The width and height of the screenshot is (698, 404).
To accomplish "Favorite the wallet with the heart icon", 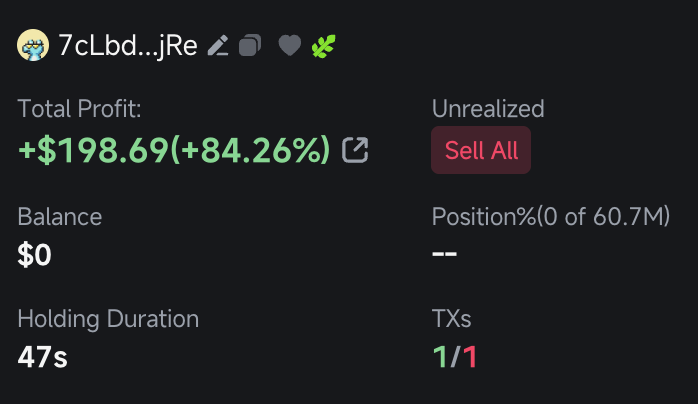I will point(289,46).
